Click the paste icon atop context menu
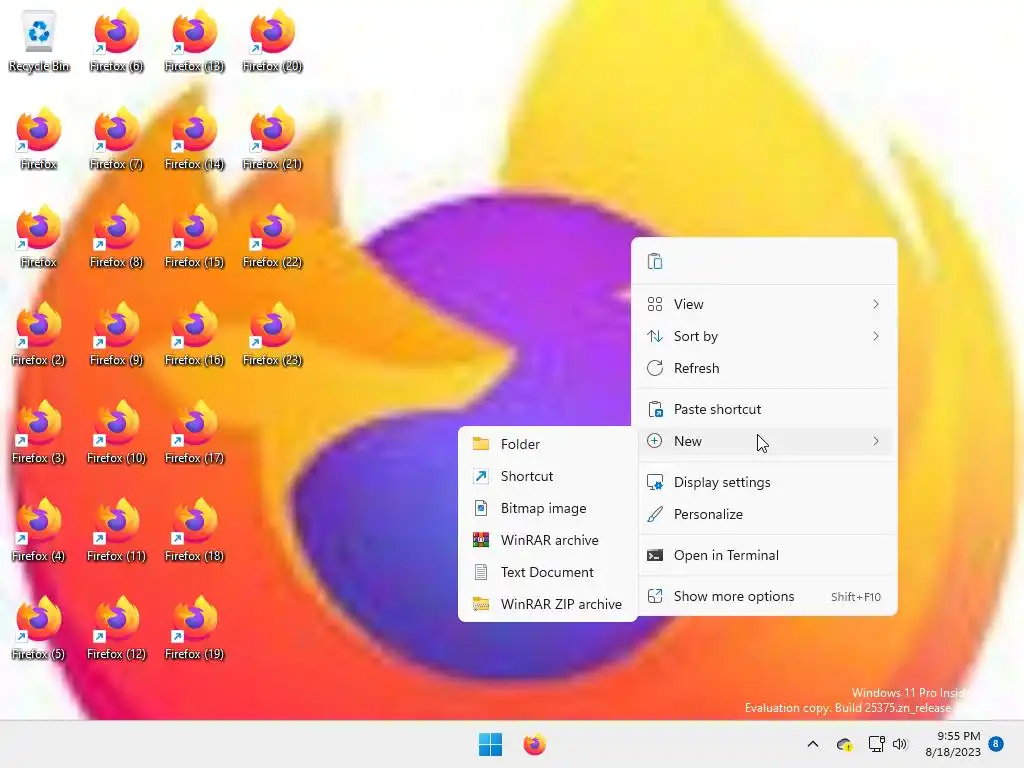The image size is (1024, 768). (654, 261)
